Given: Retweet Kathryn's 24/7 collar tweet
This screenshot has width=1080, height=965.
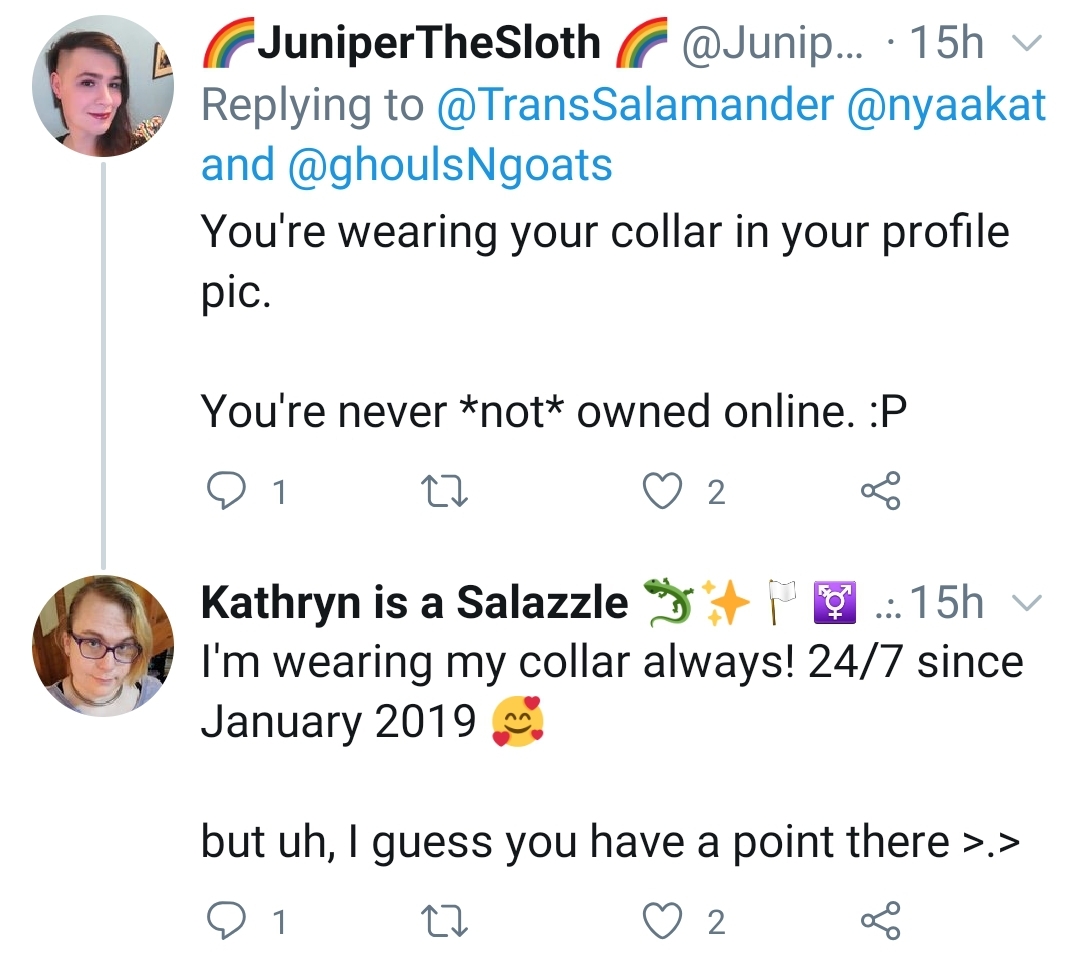Looking at the screenshot, I should (444, 922).
